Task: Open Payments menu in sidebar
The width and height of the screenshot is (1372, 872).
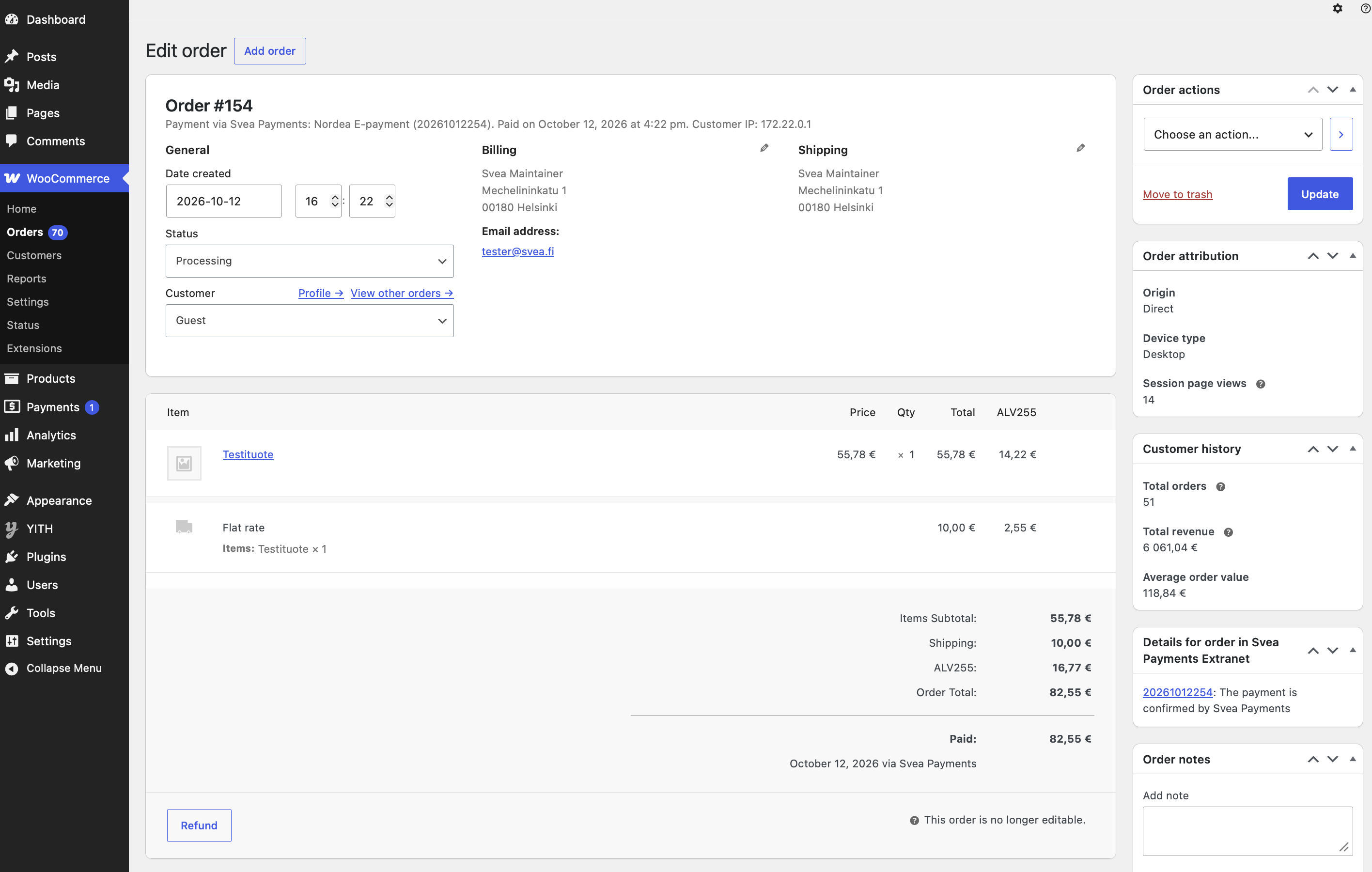Action: 64,406
